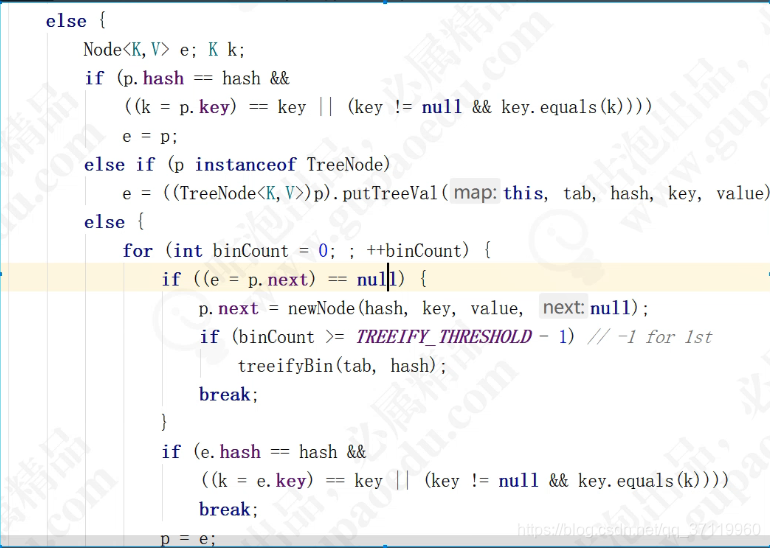This screenshot has height=548, width=770.
Task: Click 'p.next' in the highlighted if line
Action: coord(278,279)
